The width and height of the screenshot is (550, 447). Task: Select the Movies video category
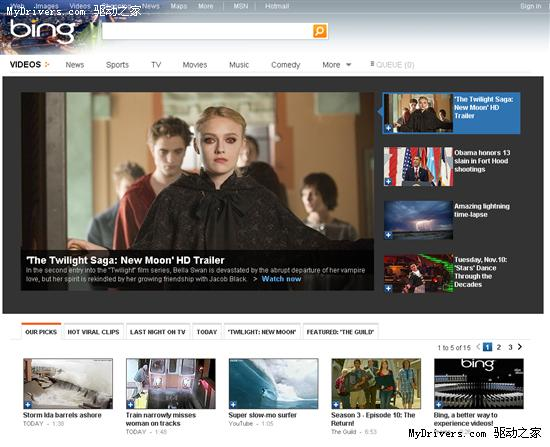click(x=195, y=65)
